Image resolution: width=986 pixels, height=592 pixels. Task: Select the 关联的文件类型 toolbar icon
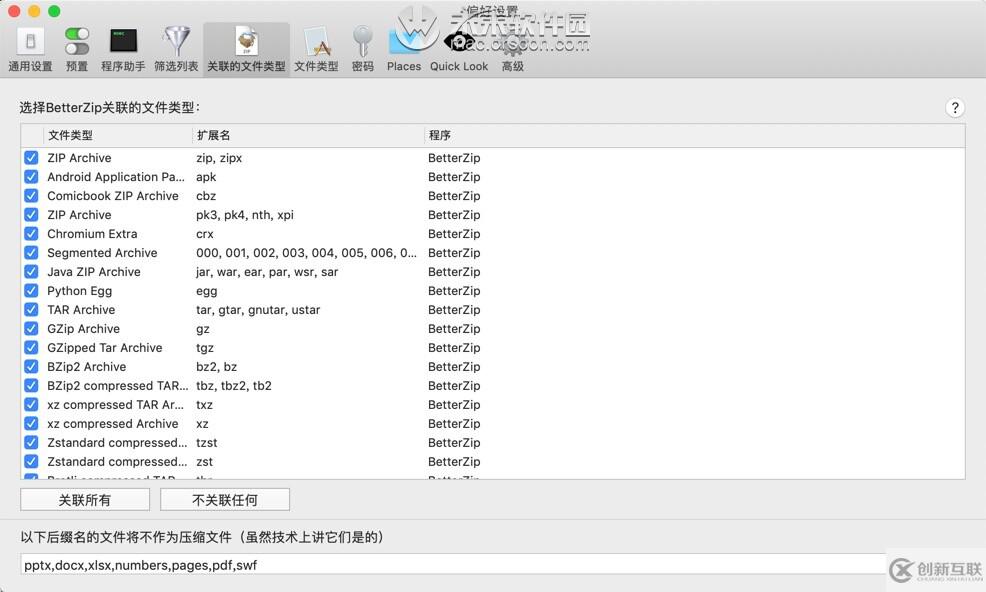coord(246,50)
